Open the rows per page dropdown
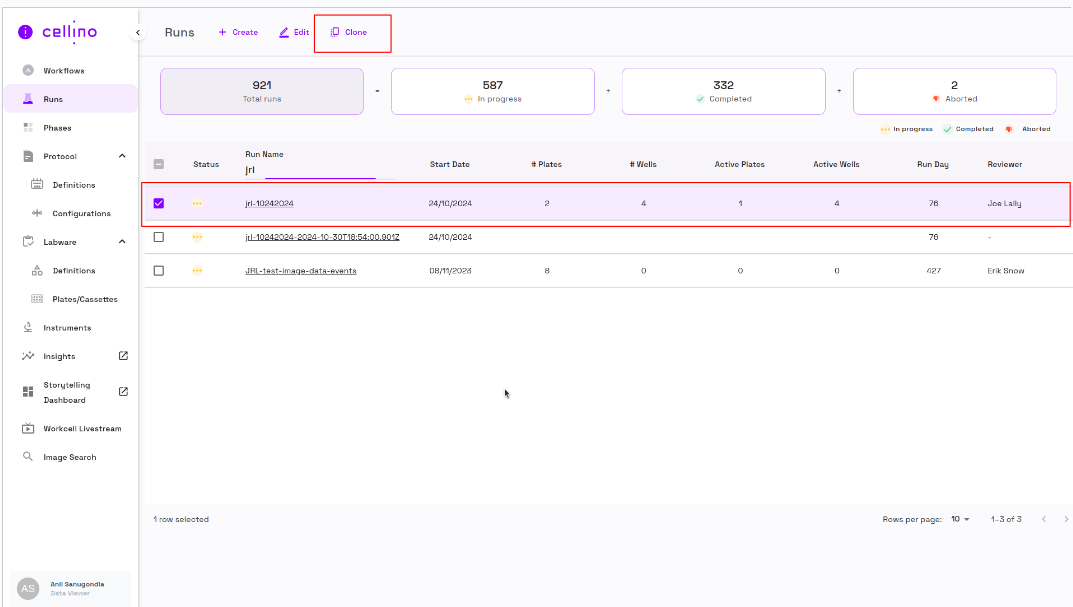The image size is (1073, 607). [x=960, y=519]
